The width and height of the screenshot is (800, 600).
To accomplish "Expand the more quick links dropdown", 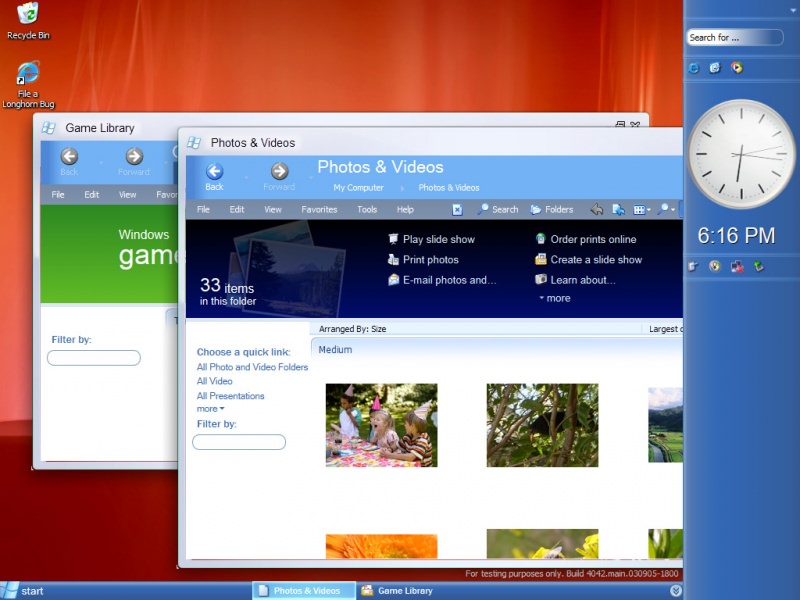I will pyautogui.click(x=210, y=409).
